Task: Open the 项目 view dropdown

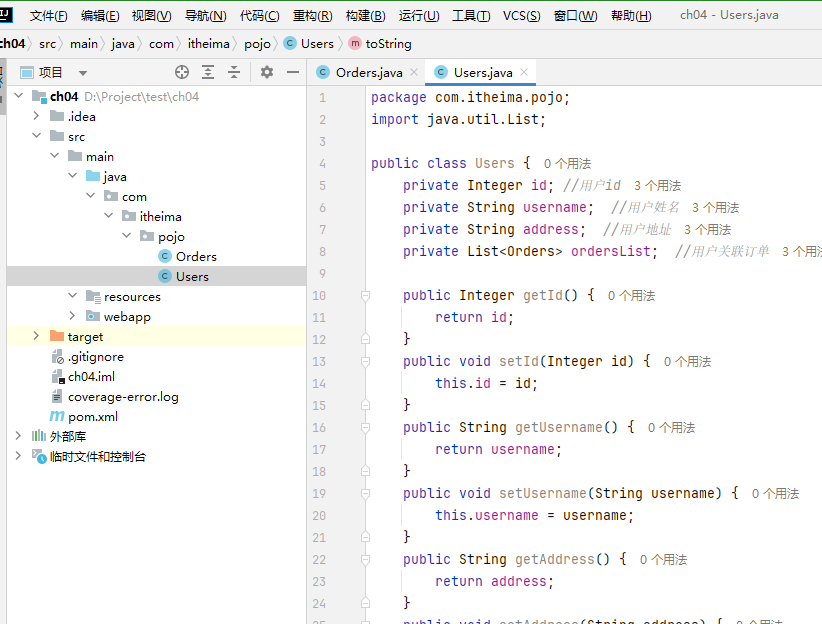Action: [83, 73]
